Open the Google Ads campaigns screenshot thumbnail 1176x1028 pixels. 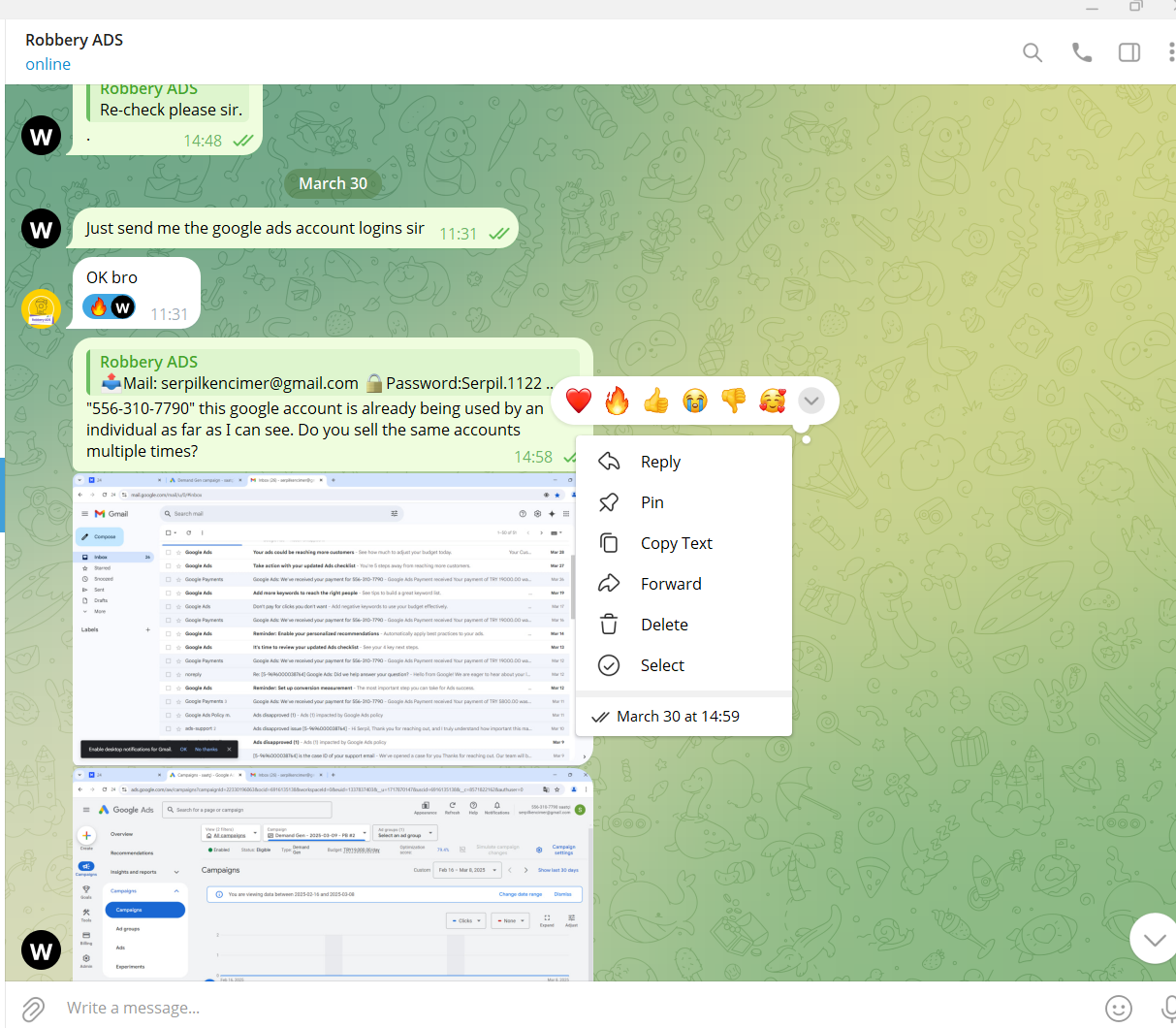pos(333,874)
